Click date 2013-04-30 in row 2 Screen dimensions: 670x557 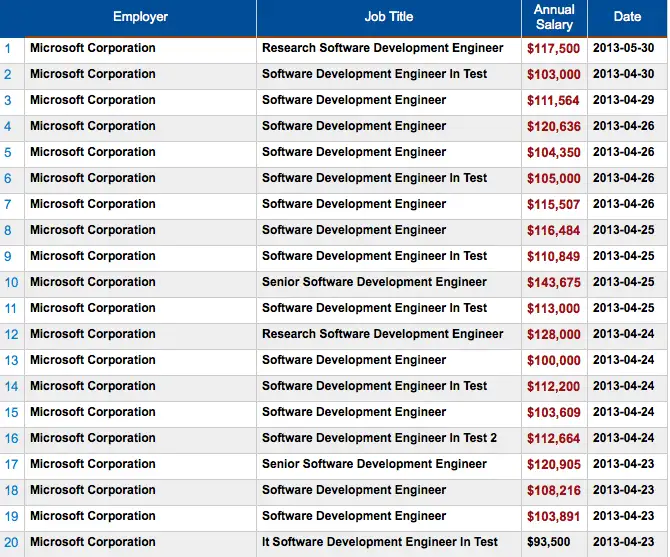(x=623, y=74)
